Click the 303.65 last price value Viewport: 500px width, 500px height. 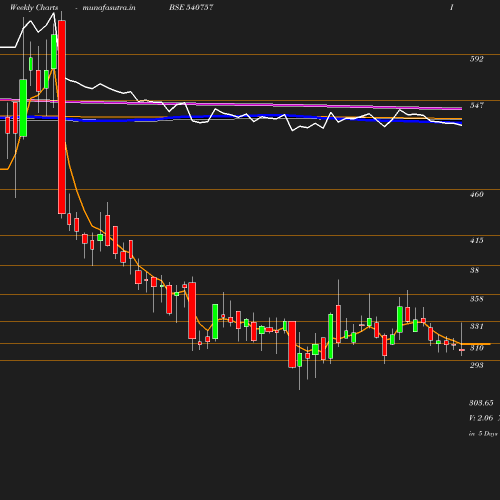(x=481, y=403)
